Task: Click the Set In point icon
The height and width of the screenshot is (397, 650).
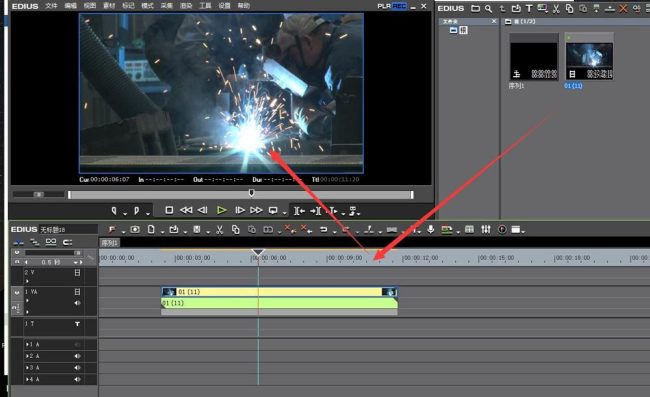Action: tap(114, 211)
